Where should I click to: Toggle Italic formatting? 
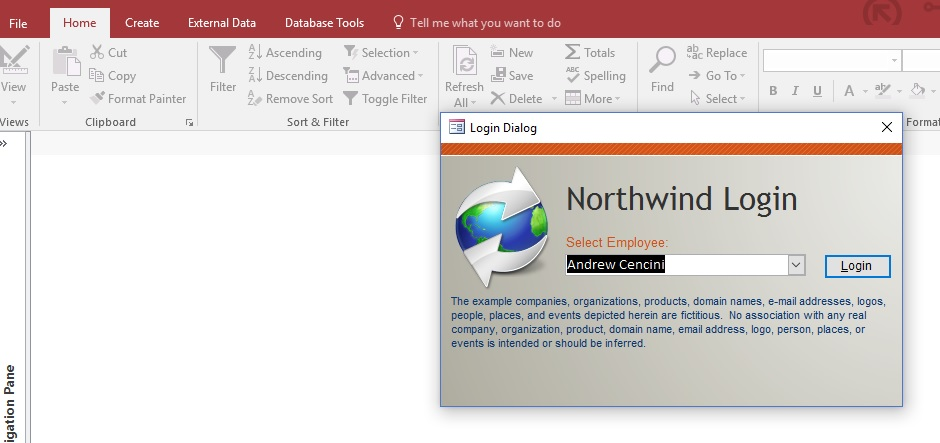pyautogui.click(x=795, y=91)
